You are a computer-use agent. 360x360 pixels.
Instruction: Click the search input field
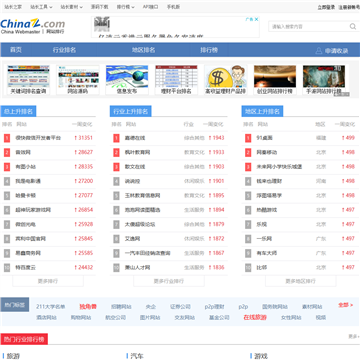308,26
